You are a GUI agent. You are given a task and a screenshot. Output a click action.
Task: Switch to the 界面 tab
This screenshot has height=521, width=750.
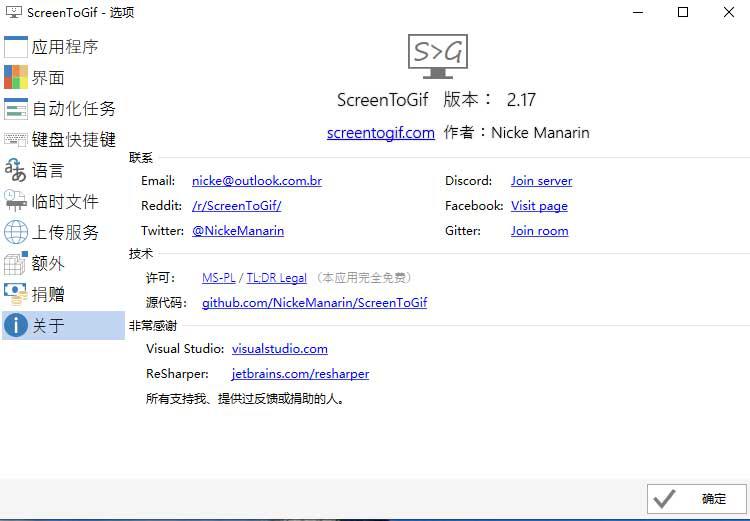pyautogui.click(x=63, y=78)
